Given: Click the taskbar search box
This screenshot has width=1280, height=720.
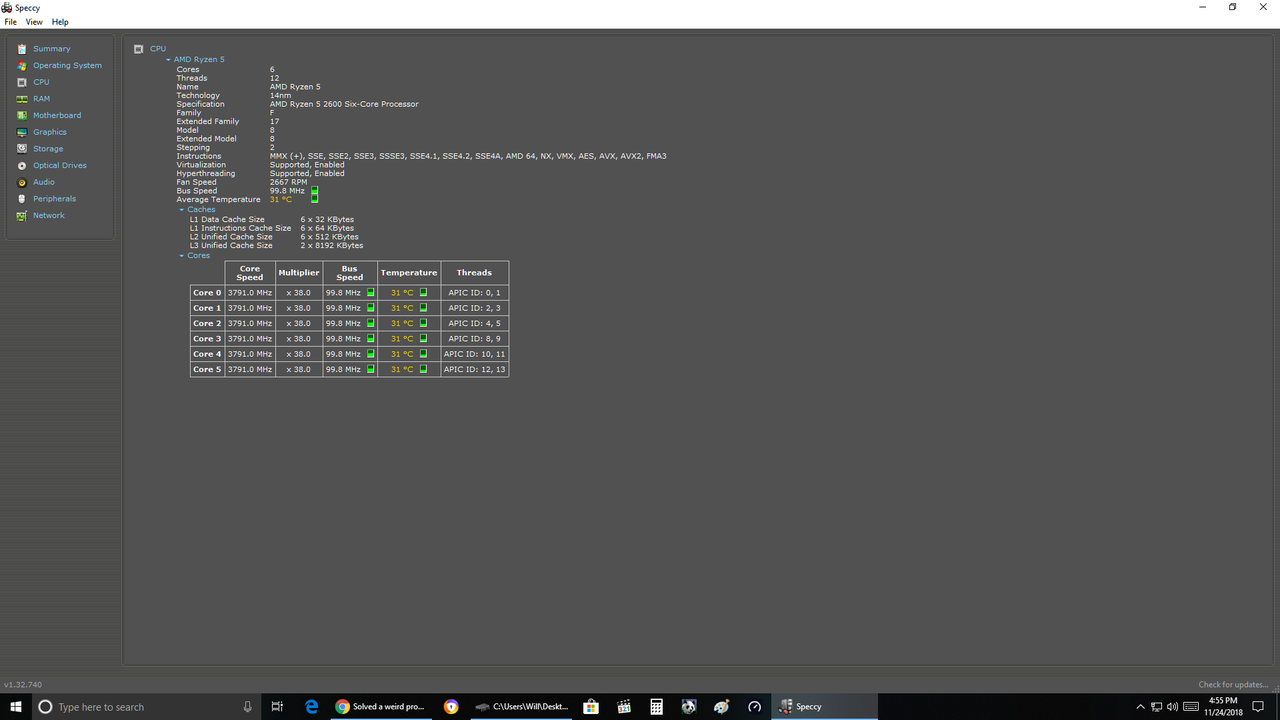Looking at the screenshot, I should (x=145, y=706).
